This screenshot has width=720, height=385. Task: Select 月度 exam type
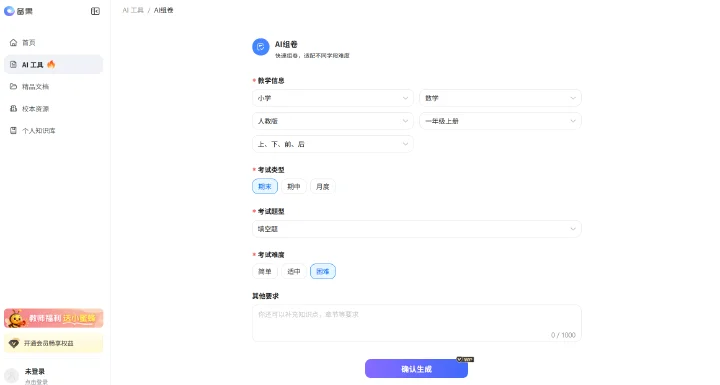pyautogui.click(x=323, y=187)
